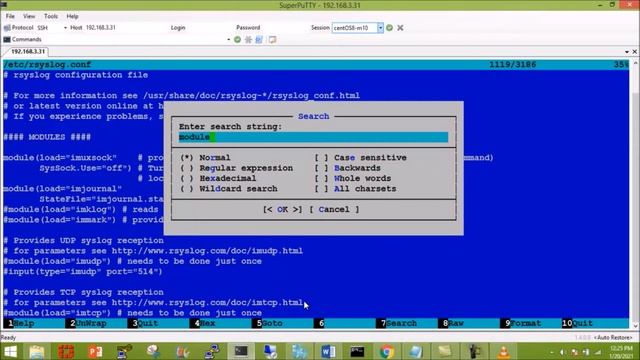The height and width of the screenshot is (360, 640).
Task: Click the Login input field
Action: (x=209, y=28)
